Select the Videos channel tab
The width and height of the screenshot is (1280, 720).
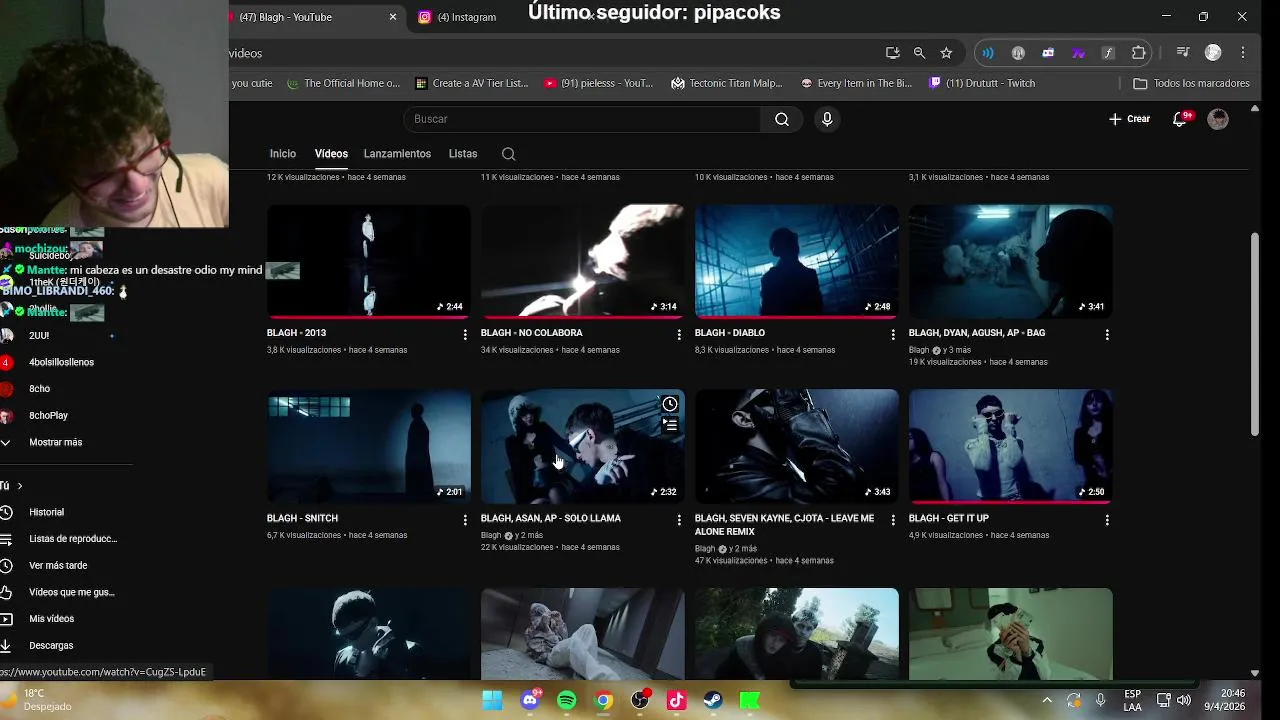(x=331, y=154)
